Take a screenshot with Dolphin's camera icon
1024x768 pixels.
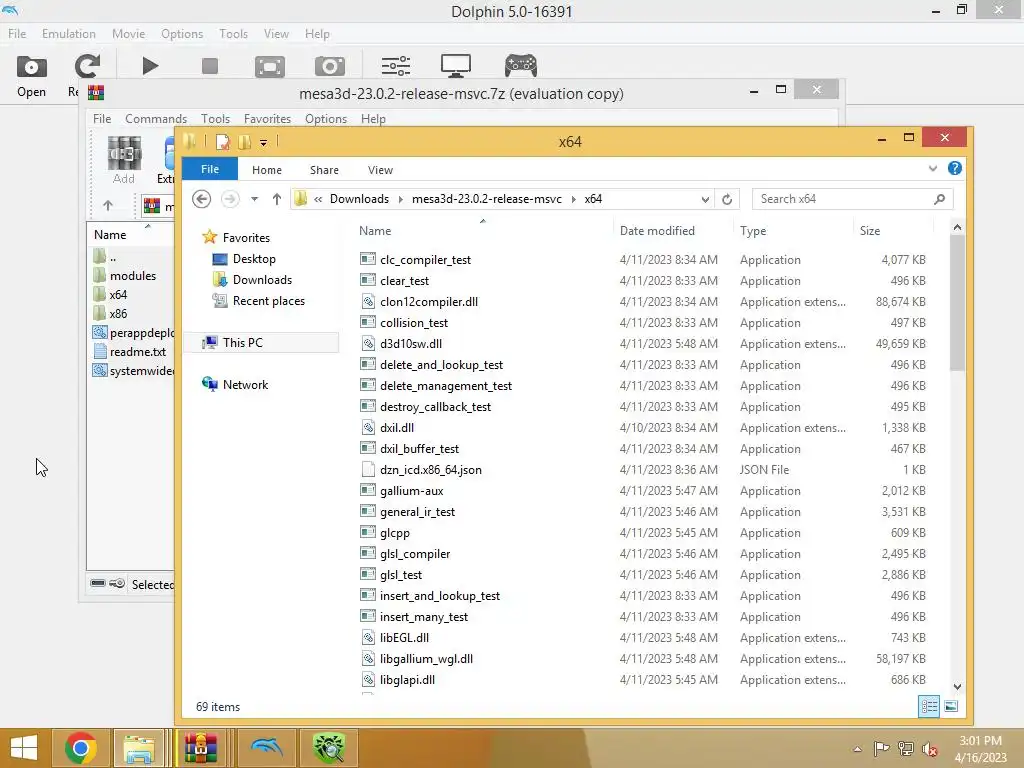[330, 66]
